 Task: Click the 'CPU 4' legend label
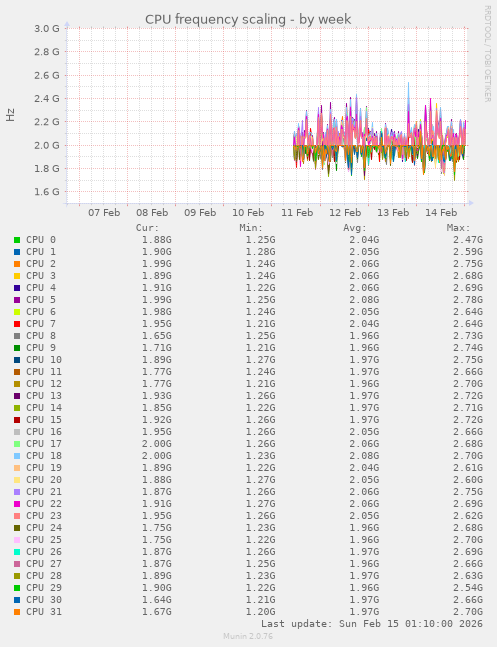(41, 288)
